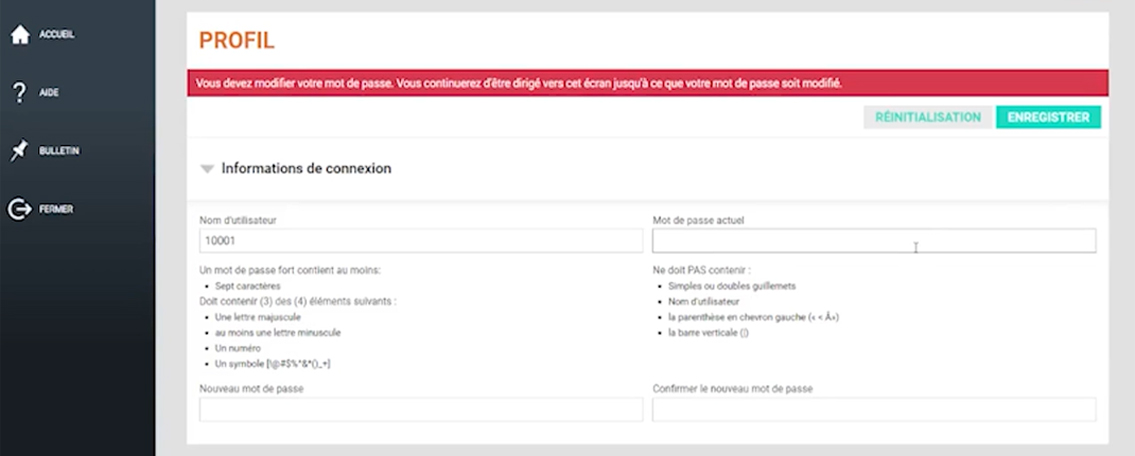
Task: Click the red password change warning banner
Action: tap(647, 83)
